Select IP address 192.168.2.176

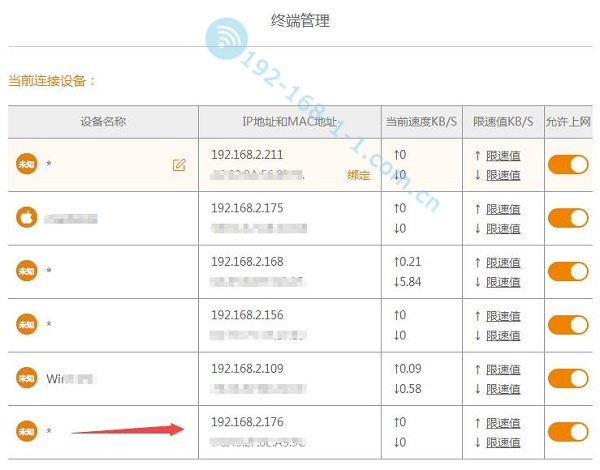coord(247,422)
